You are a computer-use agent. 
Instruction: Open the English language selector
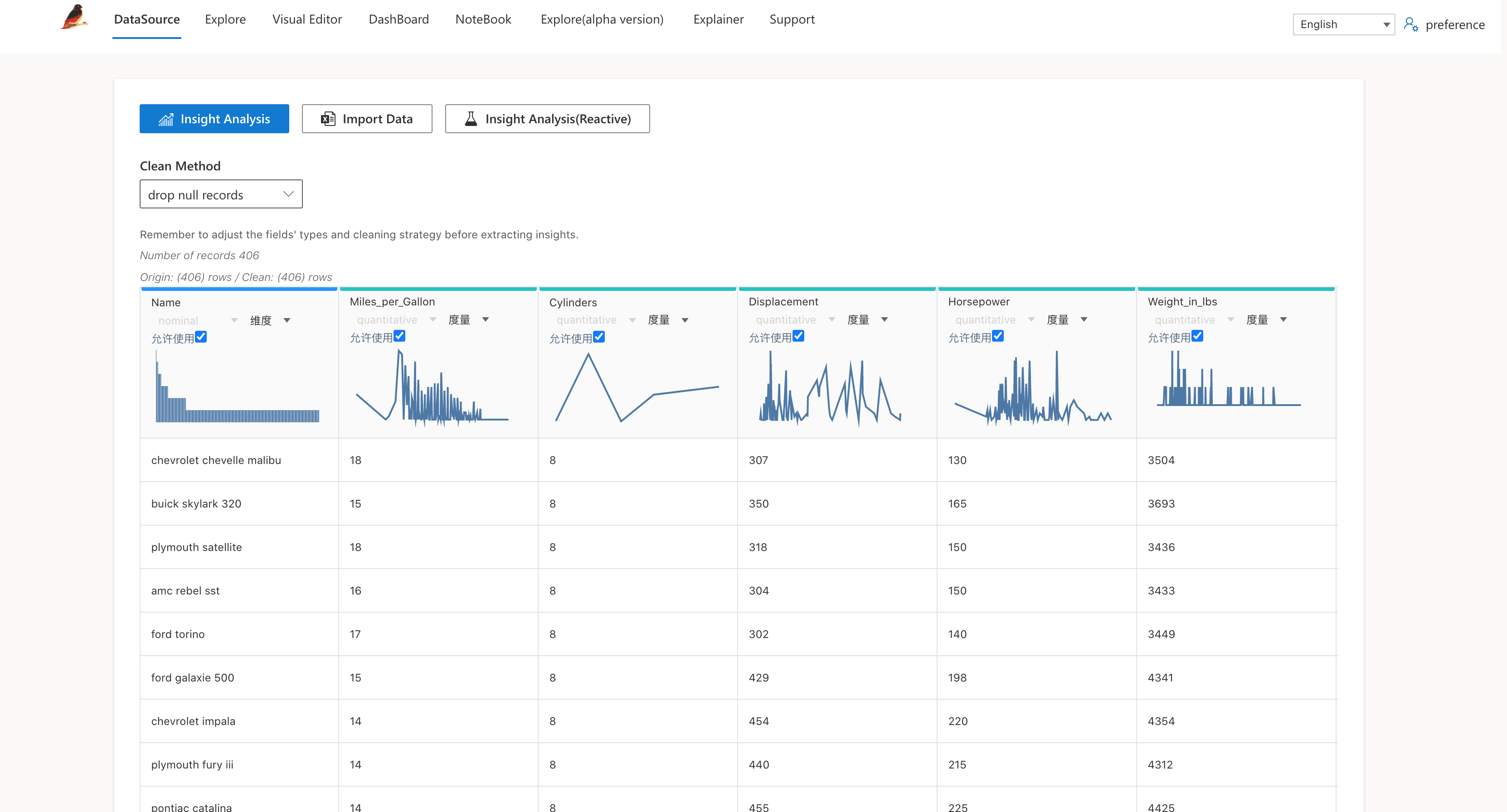(1343, 24)
